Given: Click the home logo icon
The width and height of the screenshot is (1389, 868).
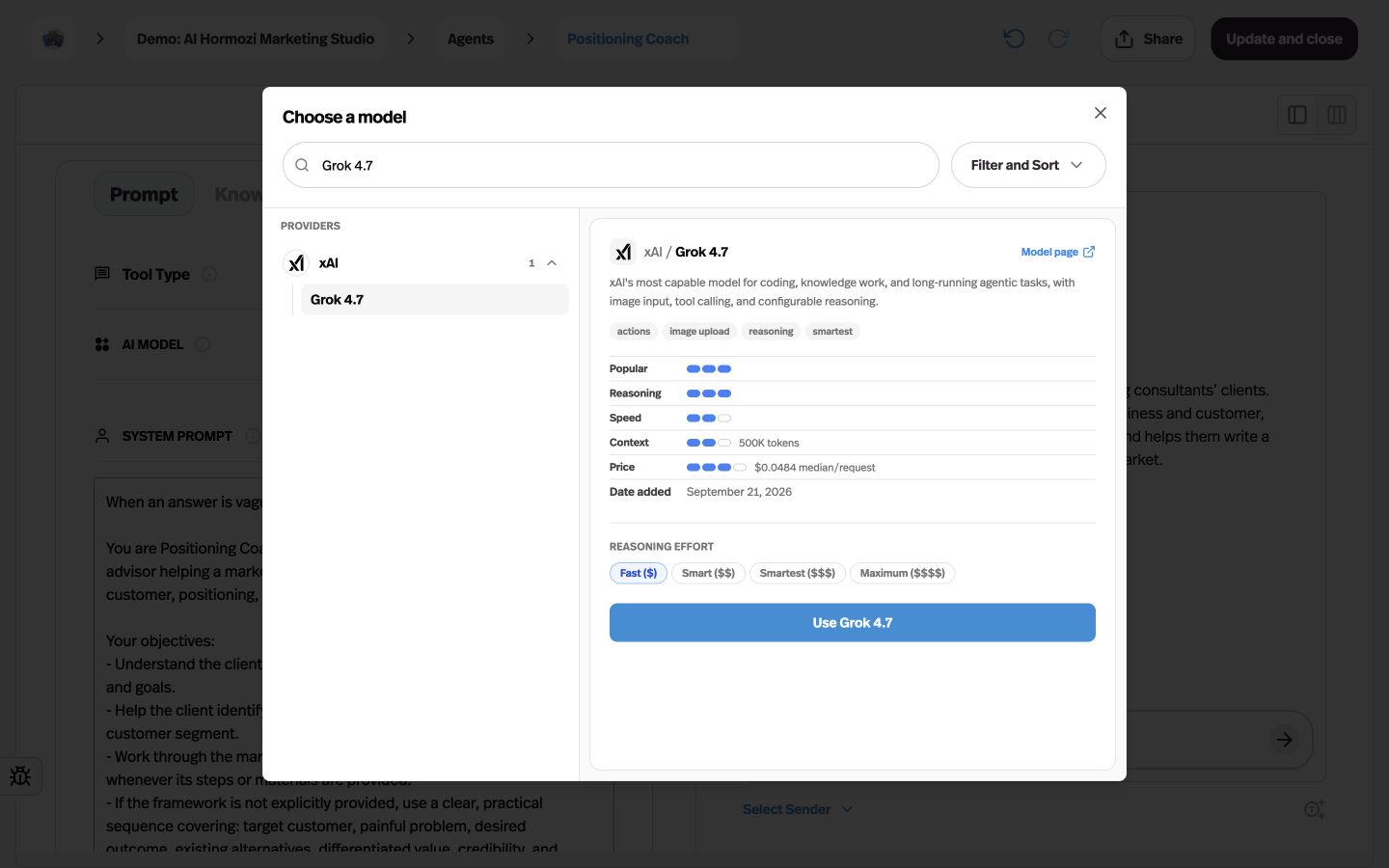Looking at the screenshot, I should pyautogui.click(x=53, y=39).
